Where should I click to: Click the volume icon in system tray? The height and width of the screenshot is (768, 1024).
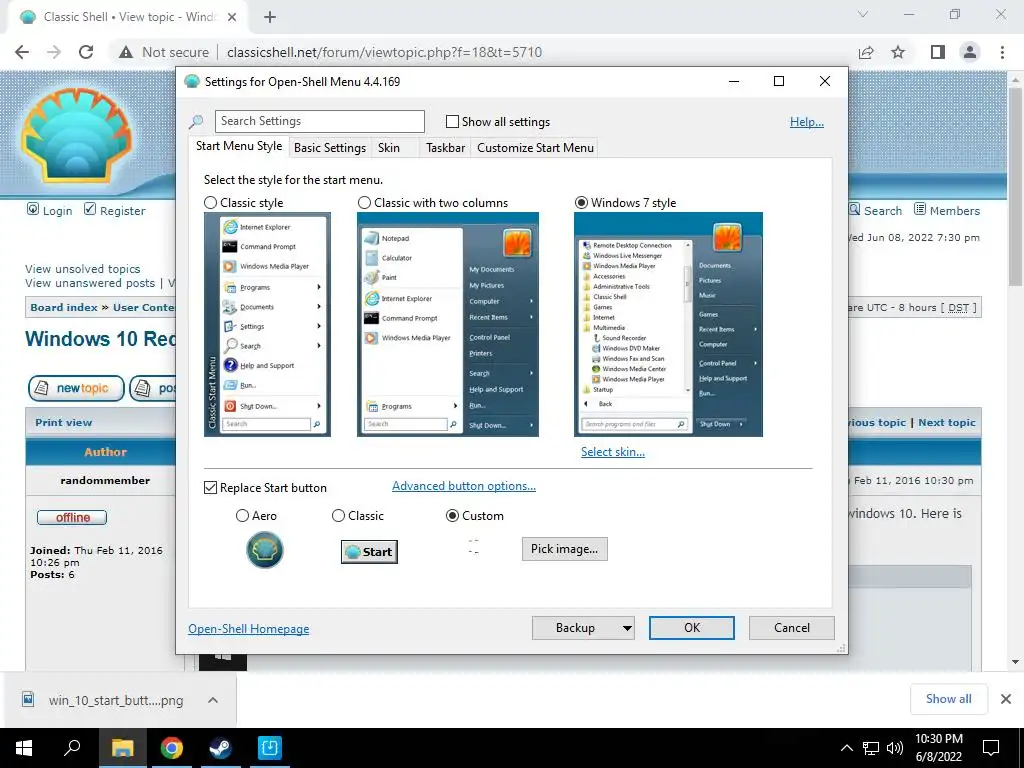895,748
